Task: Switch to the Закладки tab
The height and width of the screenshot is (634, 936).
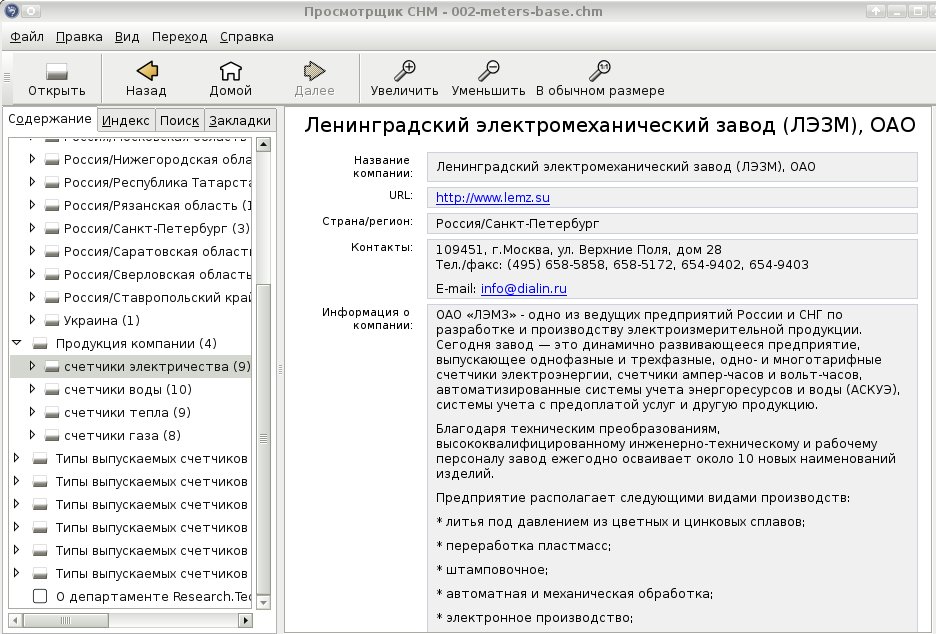Action: tap(240, 120)
